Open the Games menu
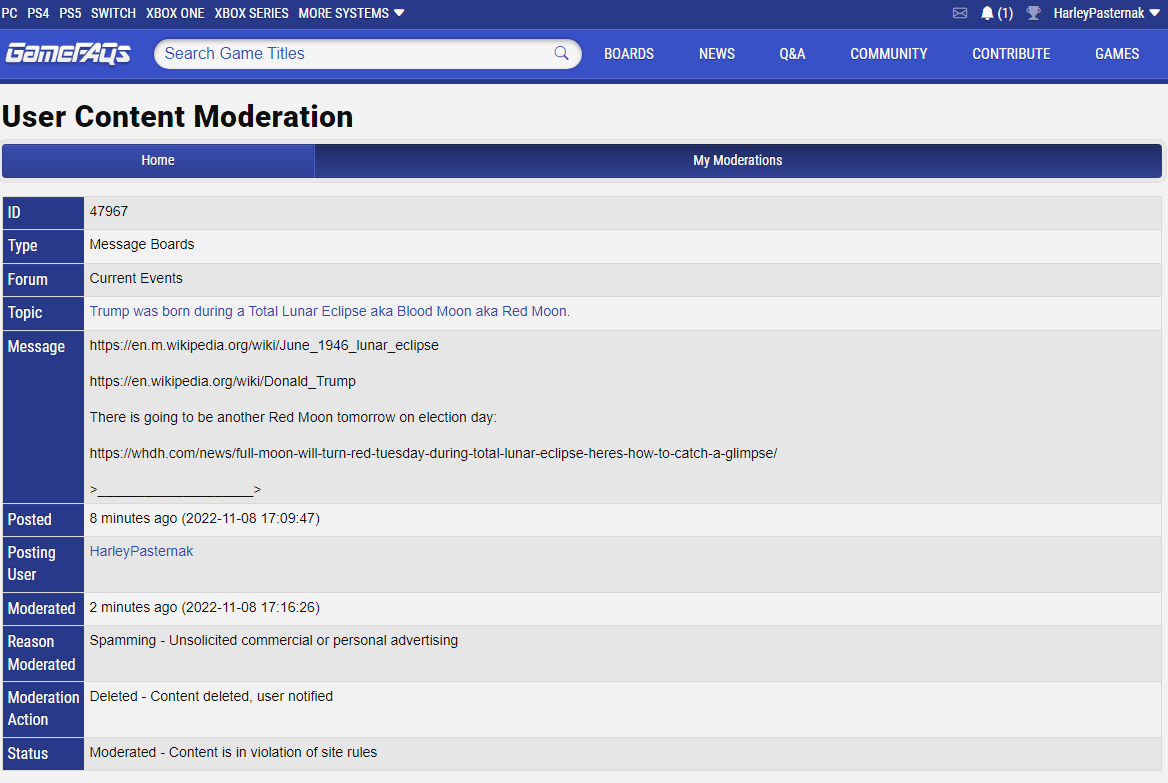Screen dimensions: 1168x783 (1117, 54)
